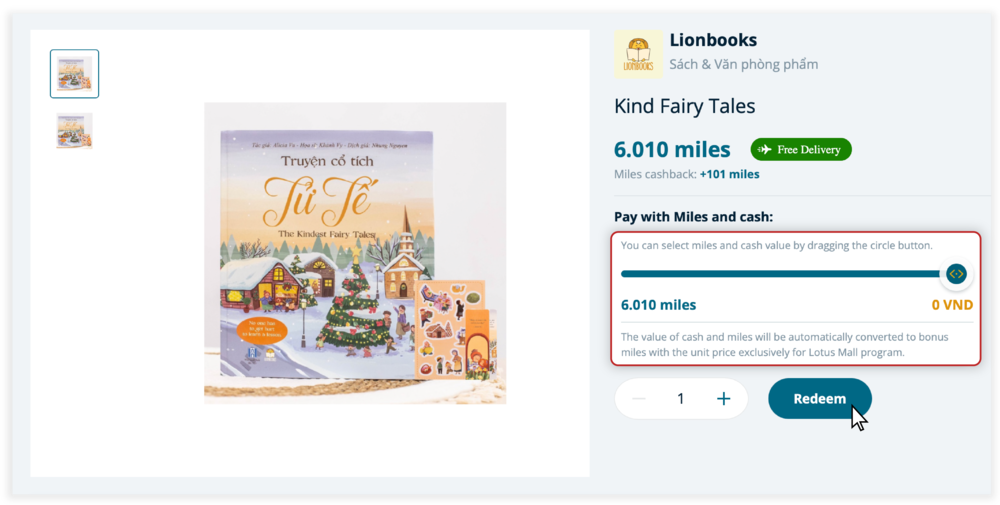Decrease quantity with the minus icon

[x=638, y=399]
